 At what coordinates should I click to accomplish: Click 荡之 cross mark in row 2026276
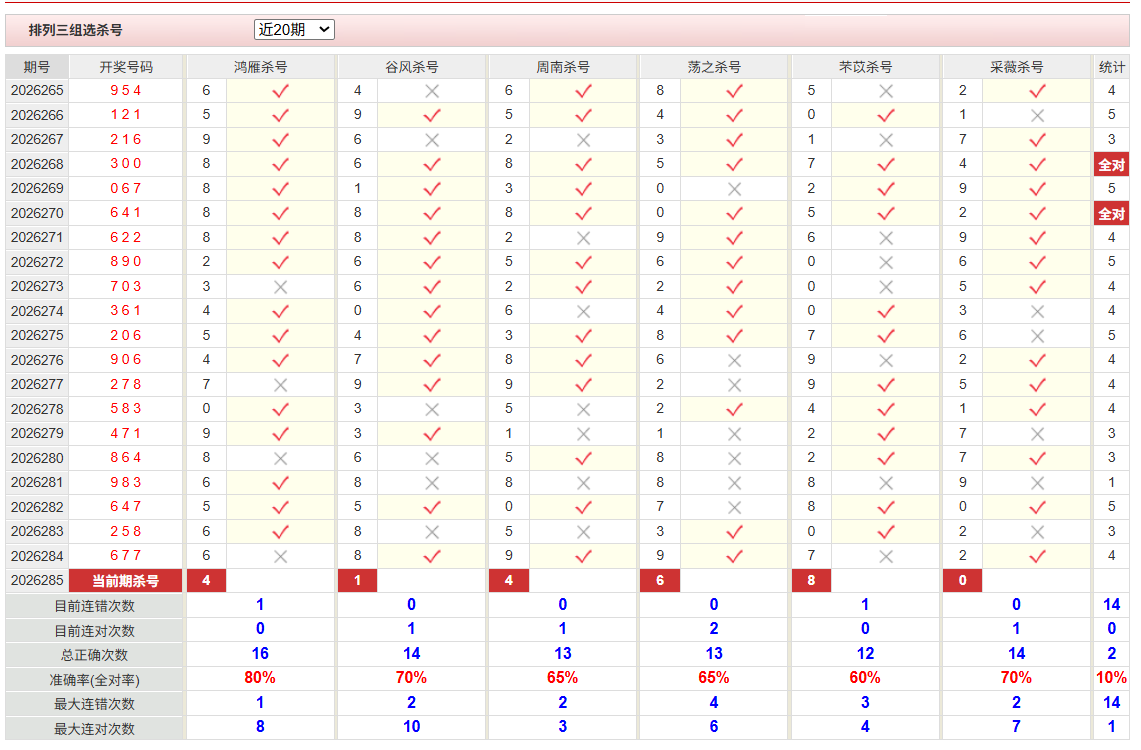pos(734,360)
